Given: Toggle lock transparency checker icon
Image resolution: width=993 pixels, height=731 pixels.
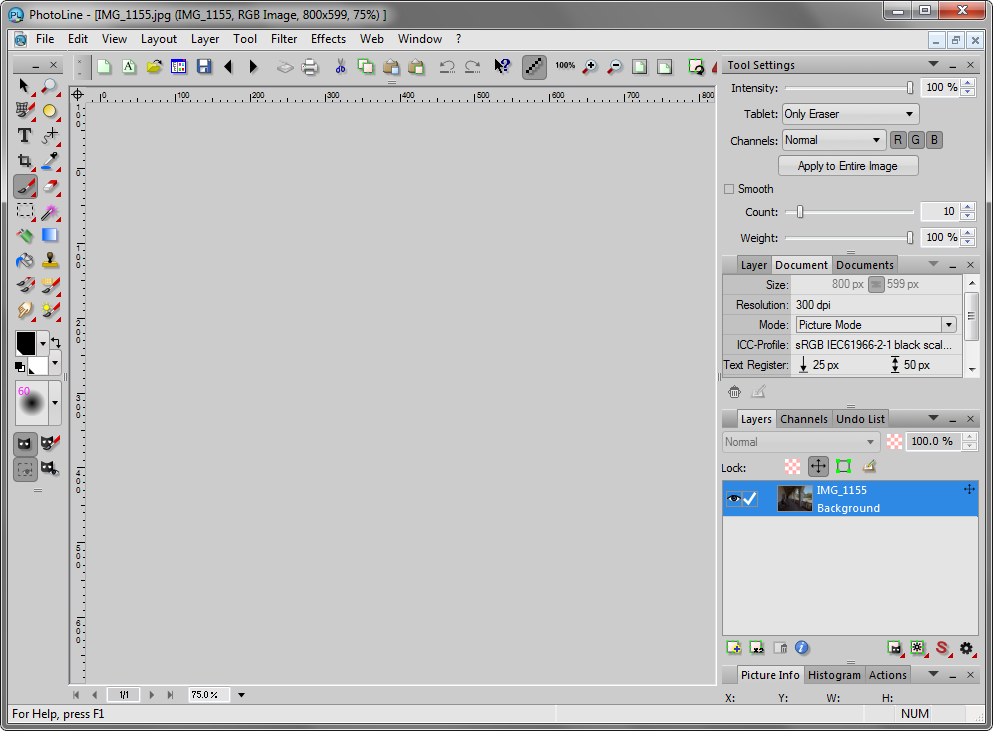Looking at the screenshot, I should pos(792,467).
